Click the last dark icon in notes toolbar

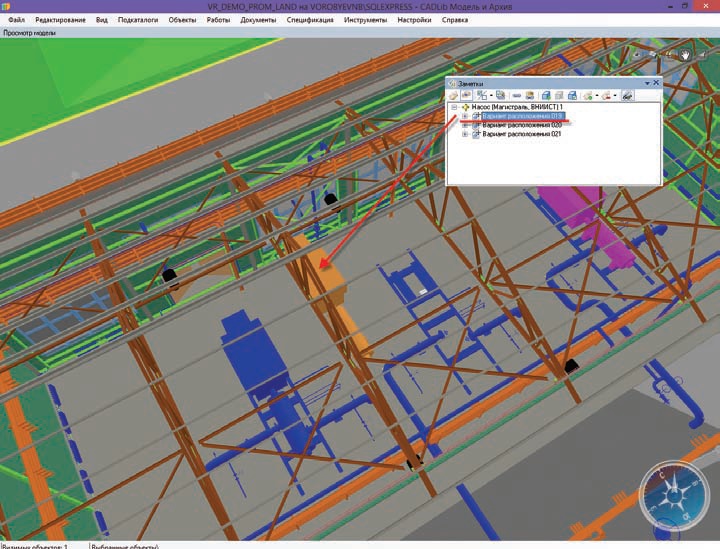628,95
